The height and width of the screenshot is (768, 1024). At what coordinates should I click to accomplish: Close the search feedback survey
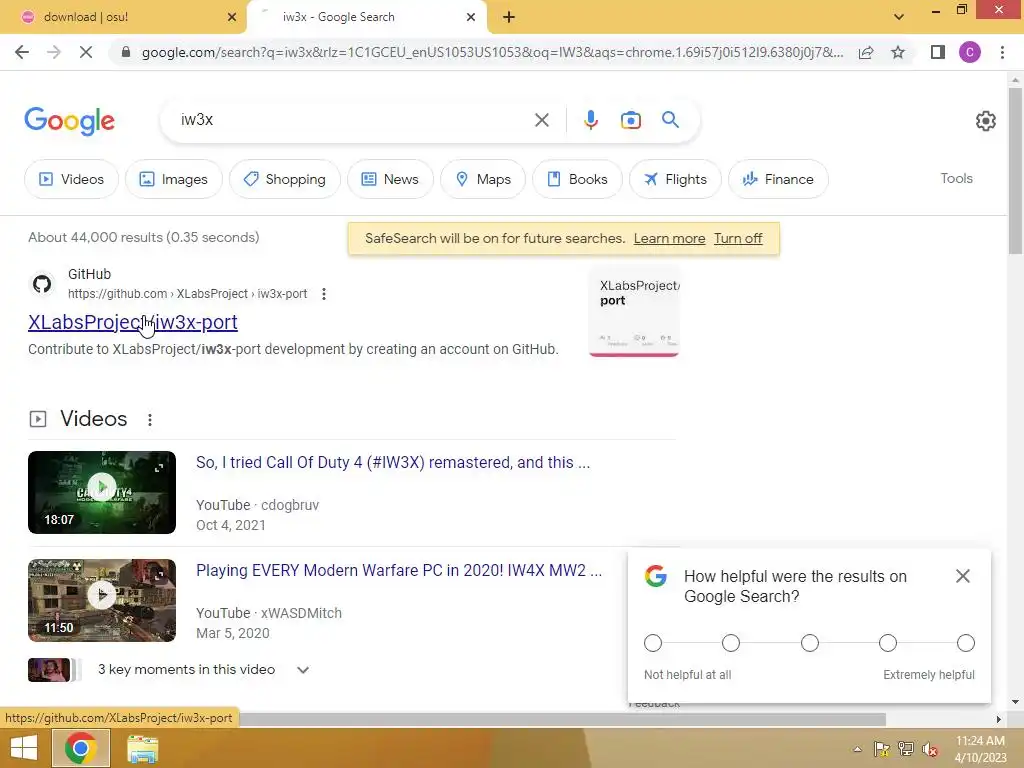tap(963, 576)
